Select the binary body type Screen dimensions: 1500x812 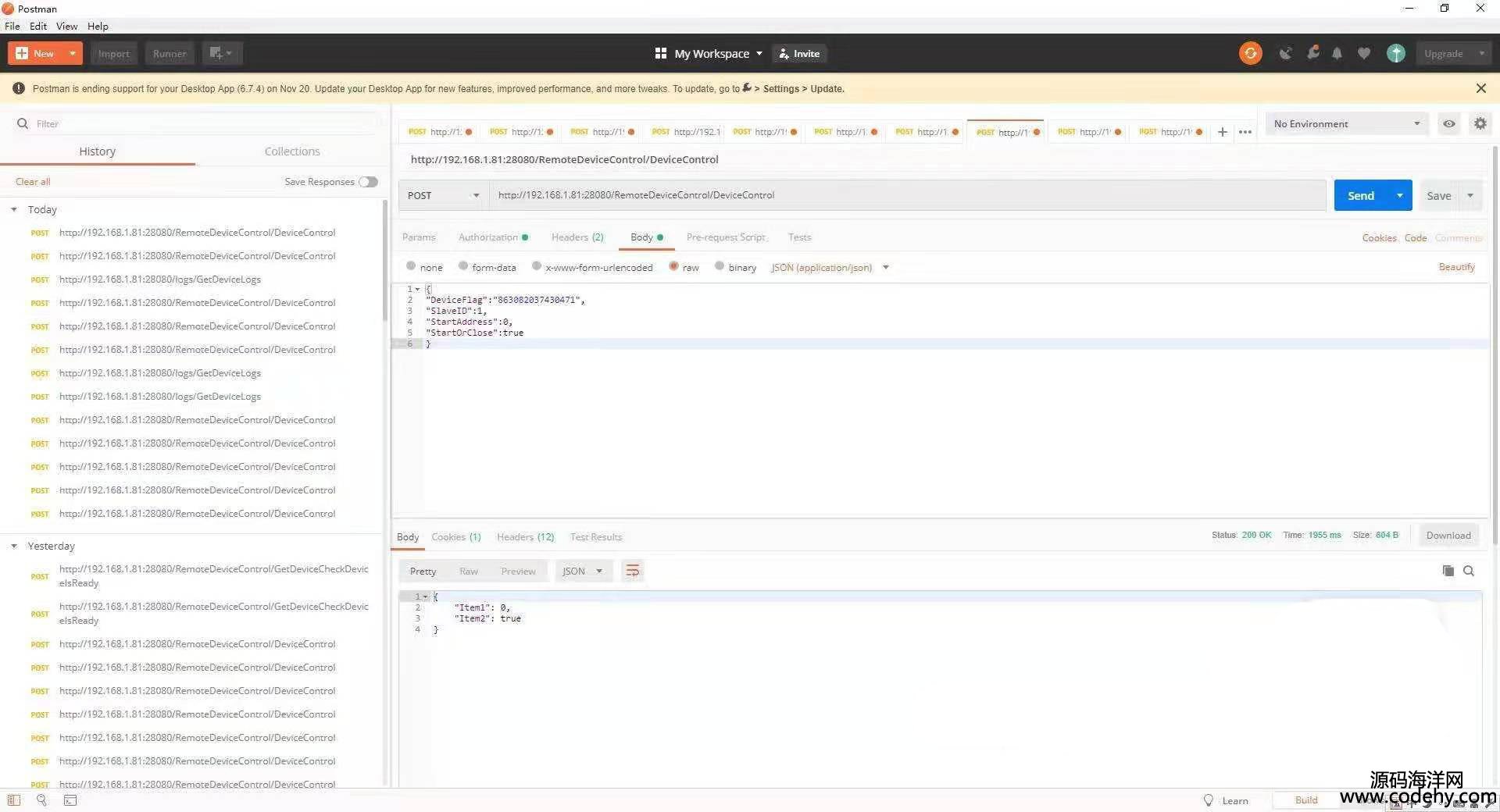[x=720, y=266]
